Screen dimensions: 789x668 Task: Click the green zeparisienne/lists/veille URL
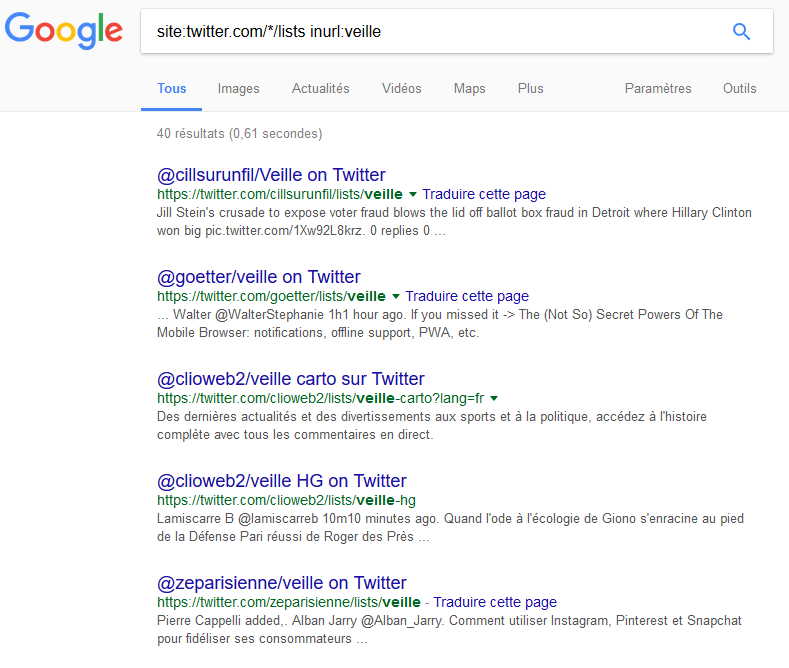288,602
